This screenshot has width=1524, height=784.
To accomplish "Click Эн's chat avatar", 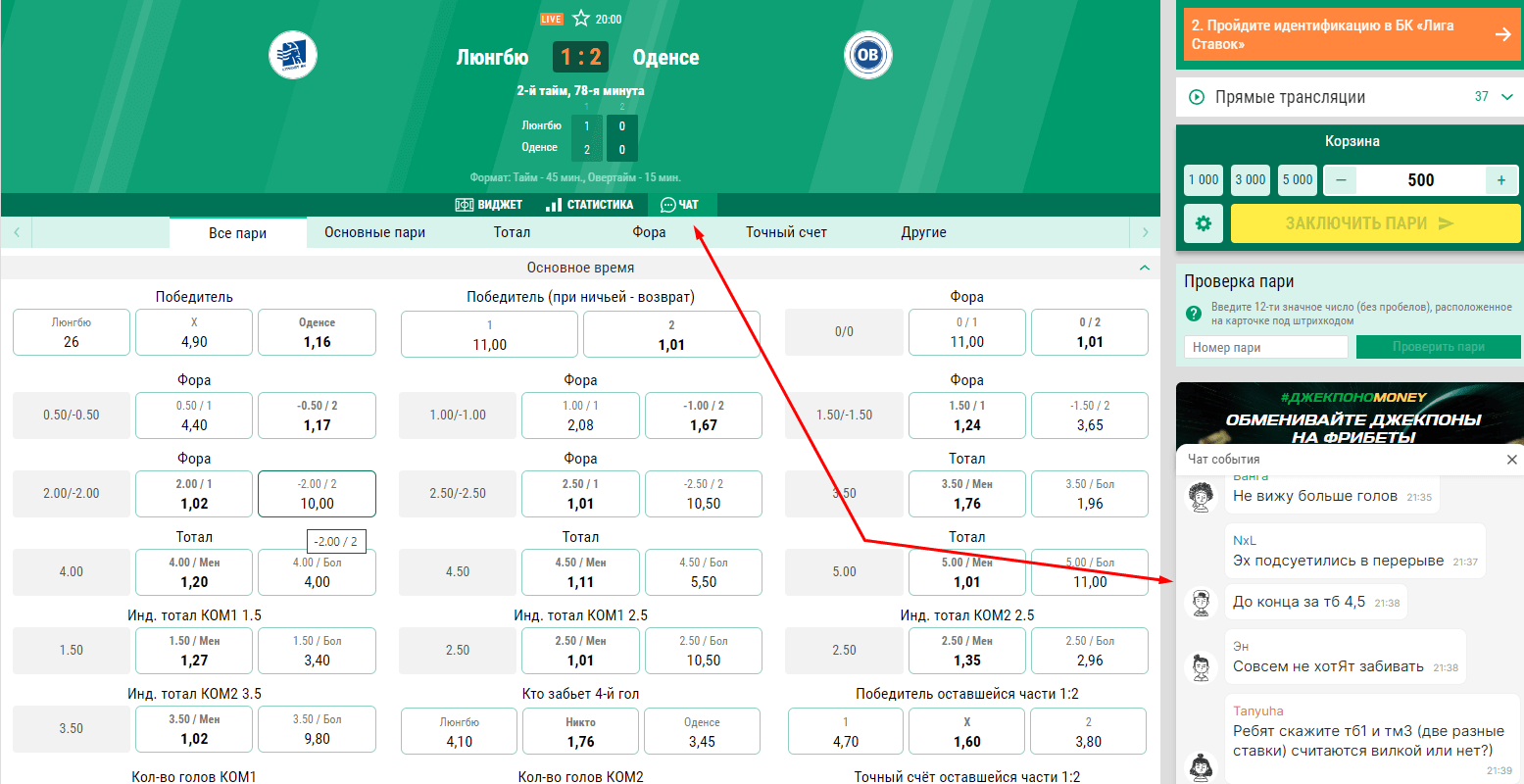I will click(1202, 667).
